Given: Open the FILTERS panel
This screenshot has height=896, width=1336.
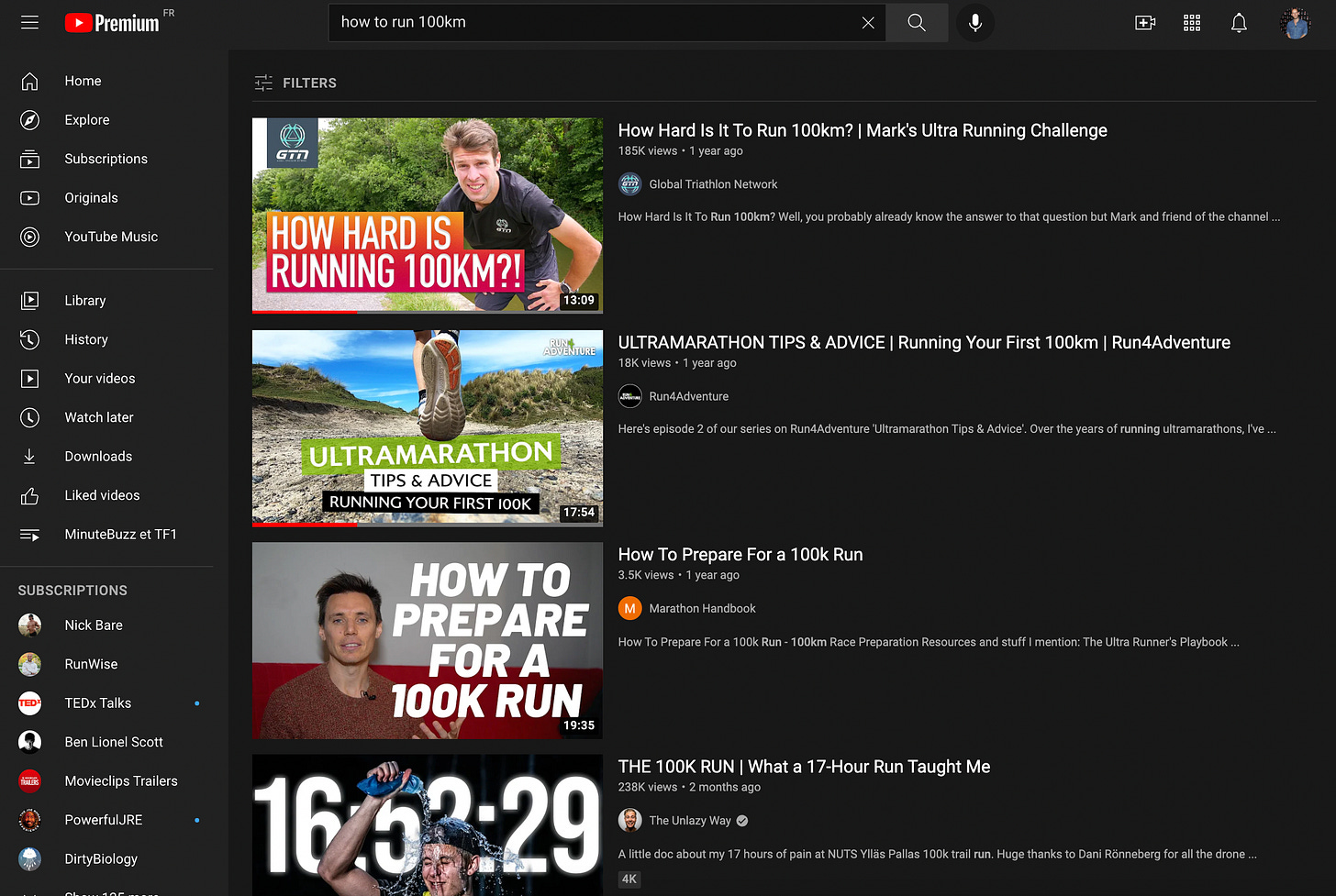Looking at the screenshot, I should pyautogui.click(x=295, y=83).
